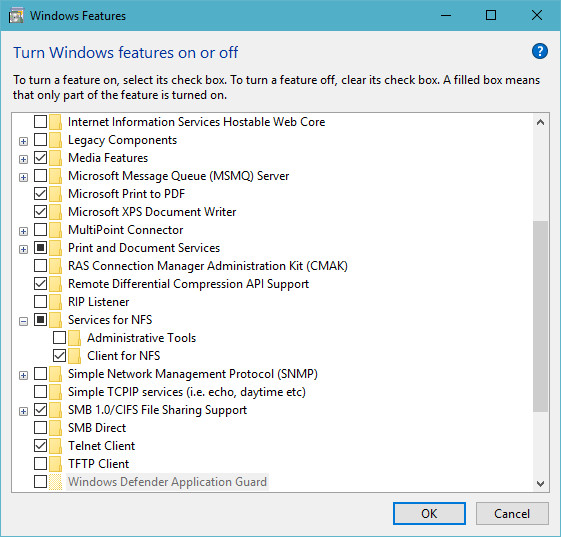561x537 pixels.
Task: Click the SMB Direct folder icon
Action: tap(55, 428)
